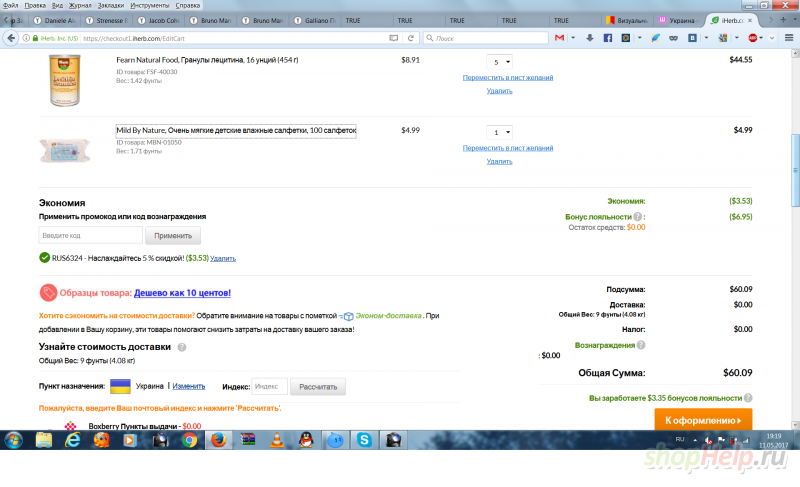
Task: Move Mild By Nature wipes to wish list
Action: coord(508,148)
